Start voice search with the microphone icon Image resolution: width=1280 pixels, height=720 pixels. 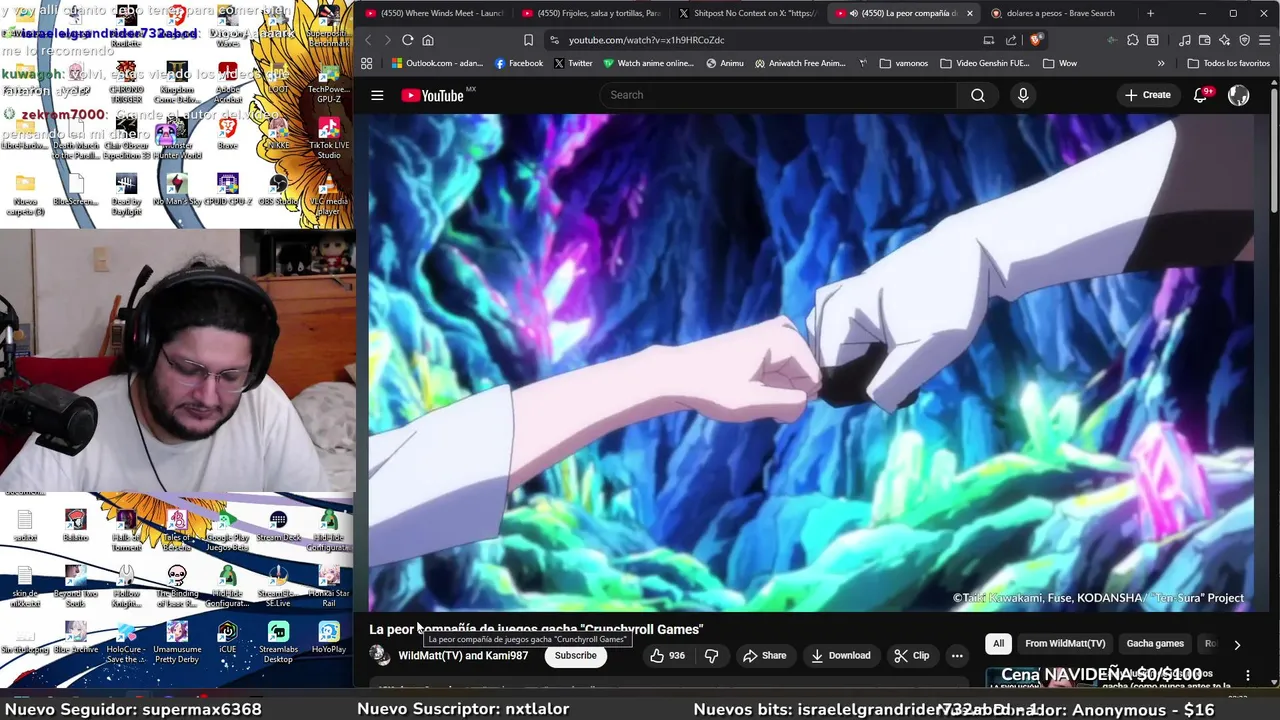(x=1022, y=95)
